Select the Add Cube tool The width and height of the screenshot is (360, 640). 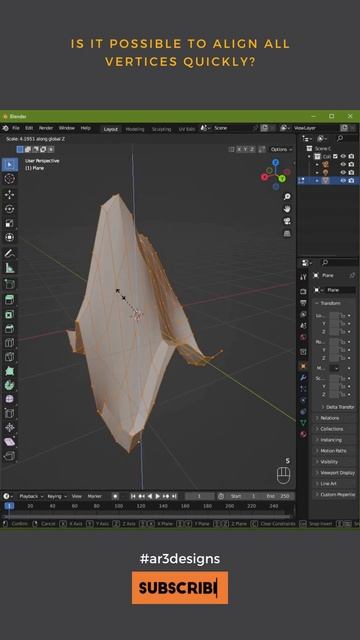9,284
